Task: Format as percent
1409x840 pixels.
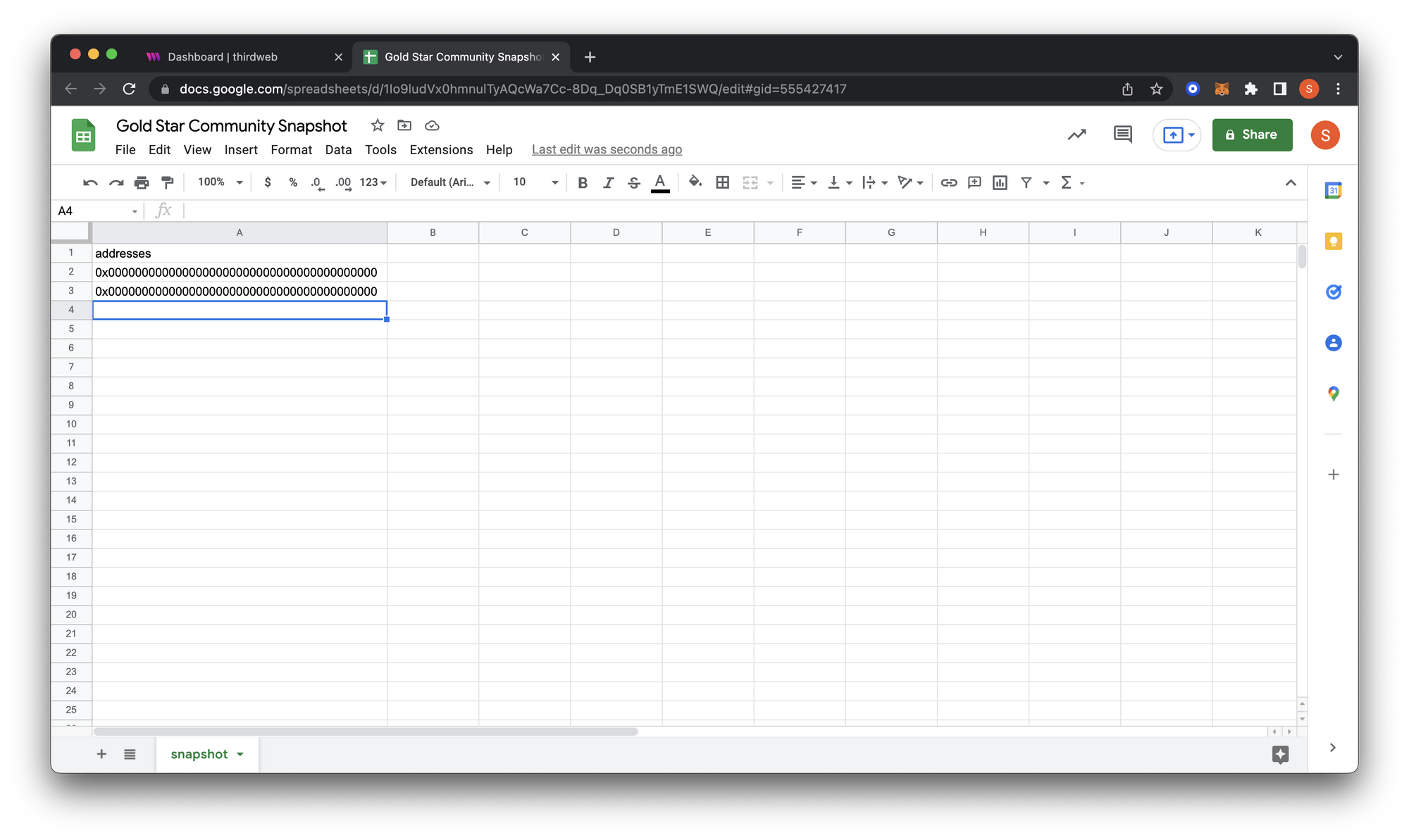Action: [293, 182]
